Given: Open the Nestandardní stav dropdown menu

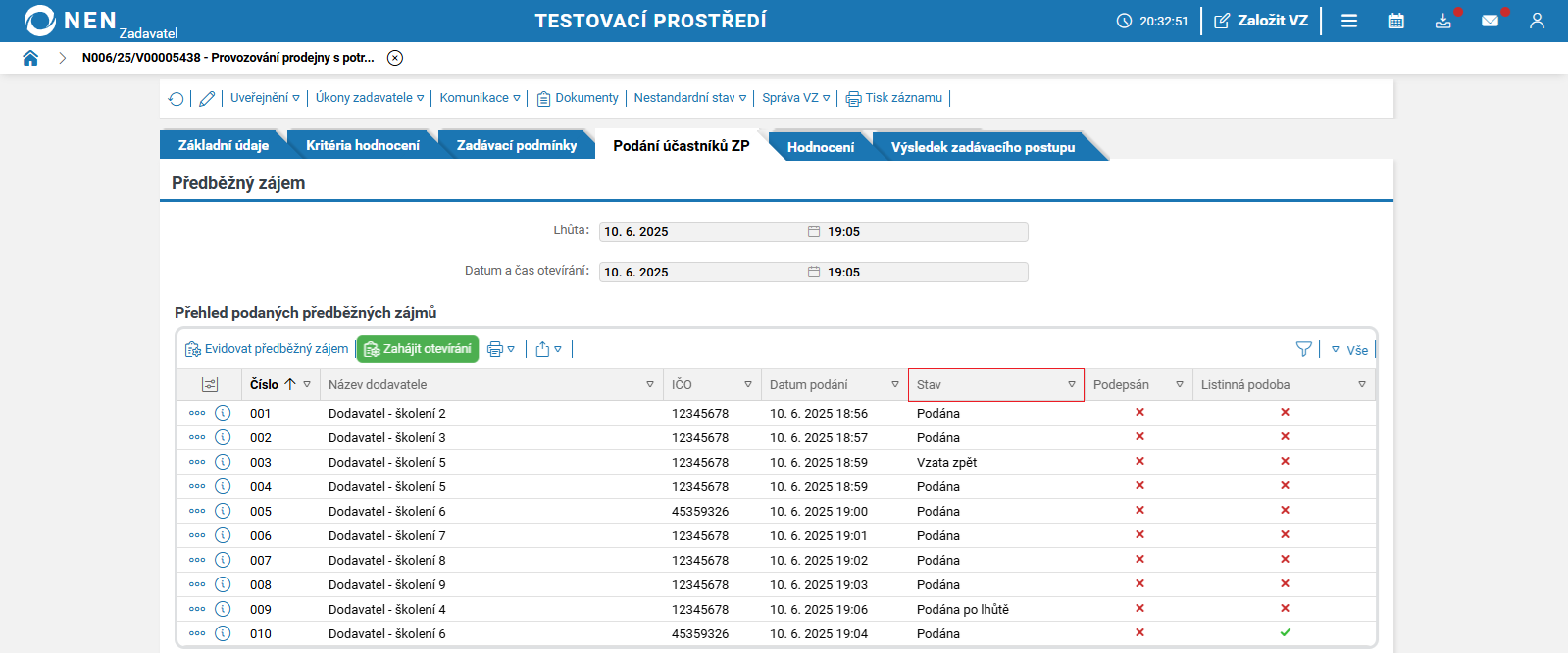Looking at the screenshot, I should tap(690, 98).
